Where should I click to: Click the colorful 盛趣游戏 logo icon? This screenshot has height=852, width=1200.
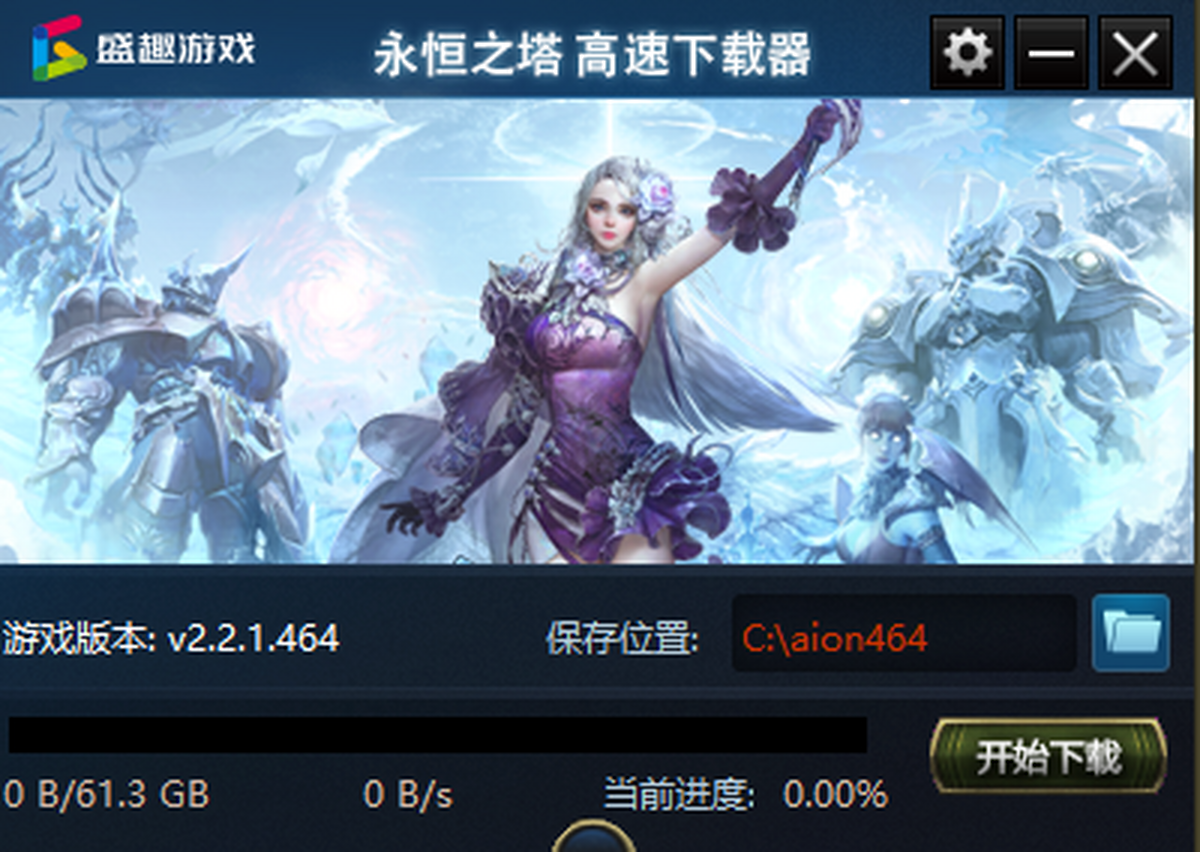(59, 48)
